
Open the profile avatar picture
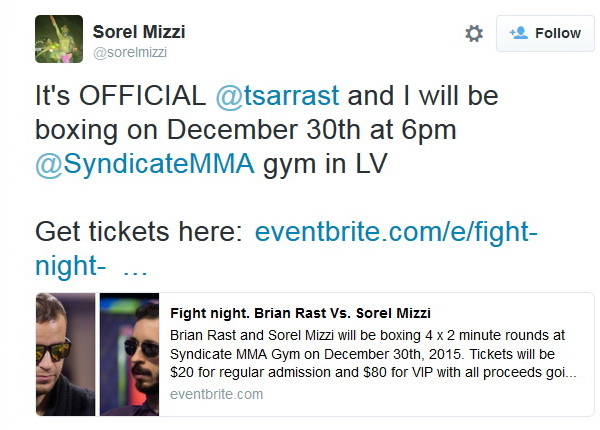tap(59, 39)
